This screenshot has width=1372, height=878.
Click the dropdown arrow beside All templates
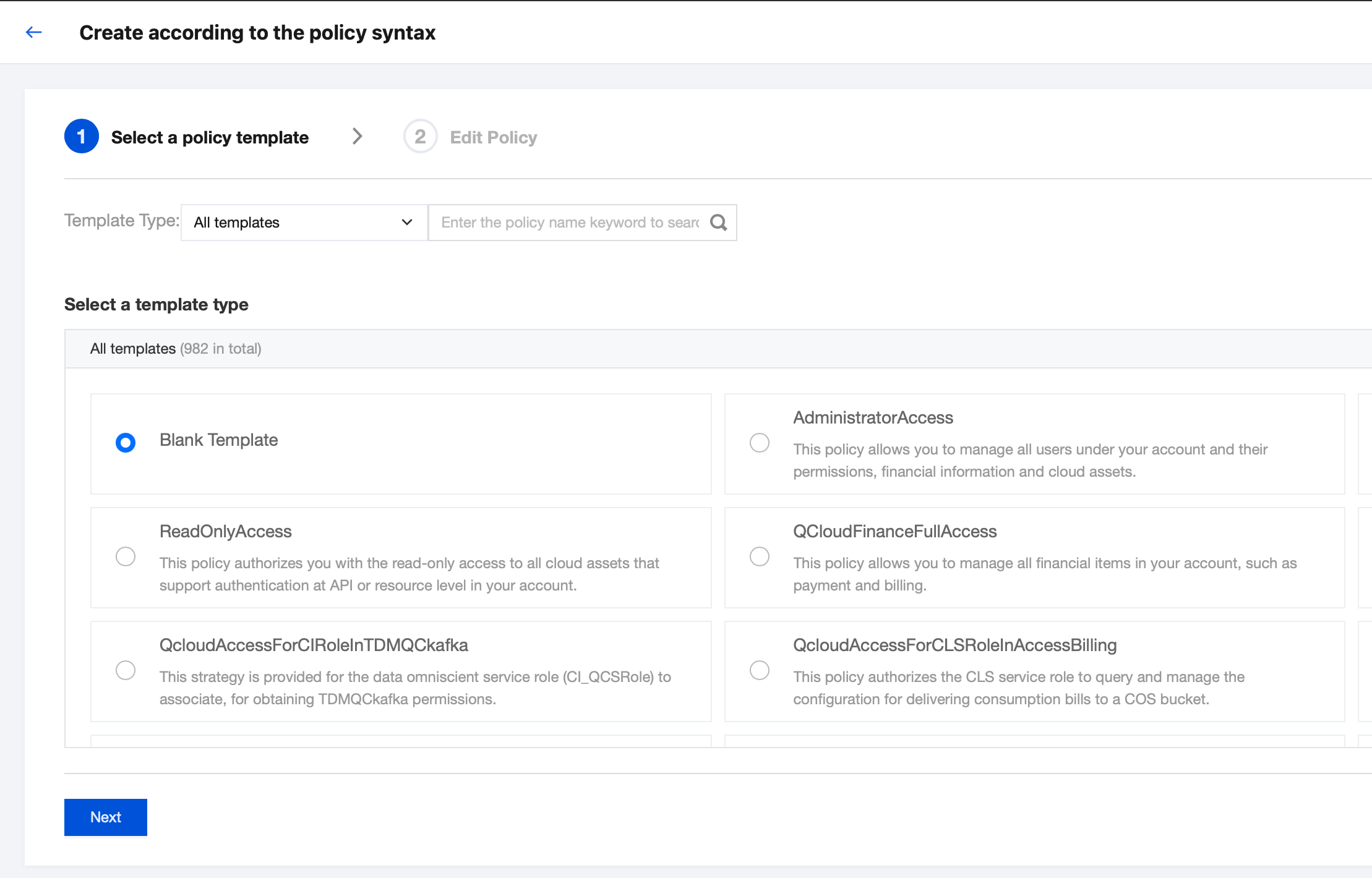click(406, 223)
